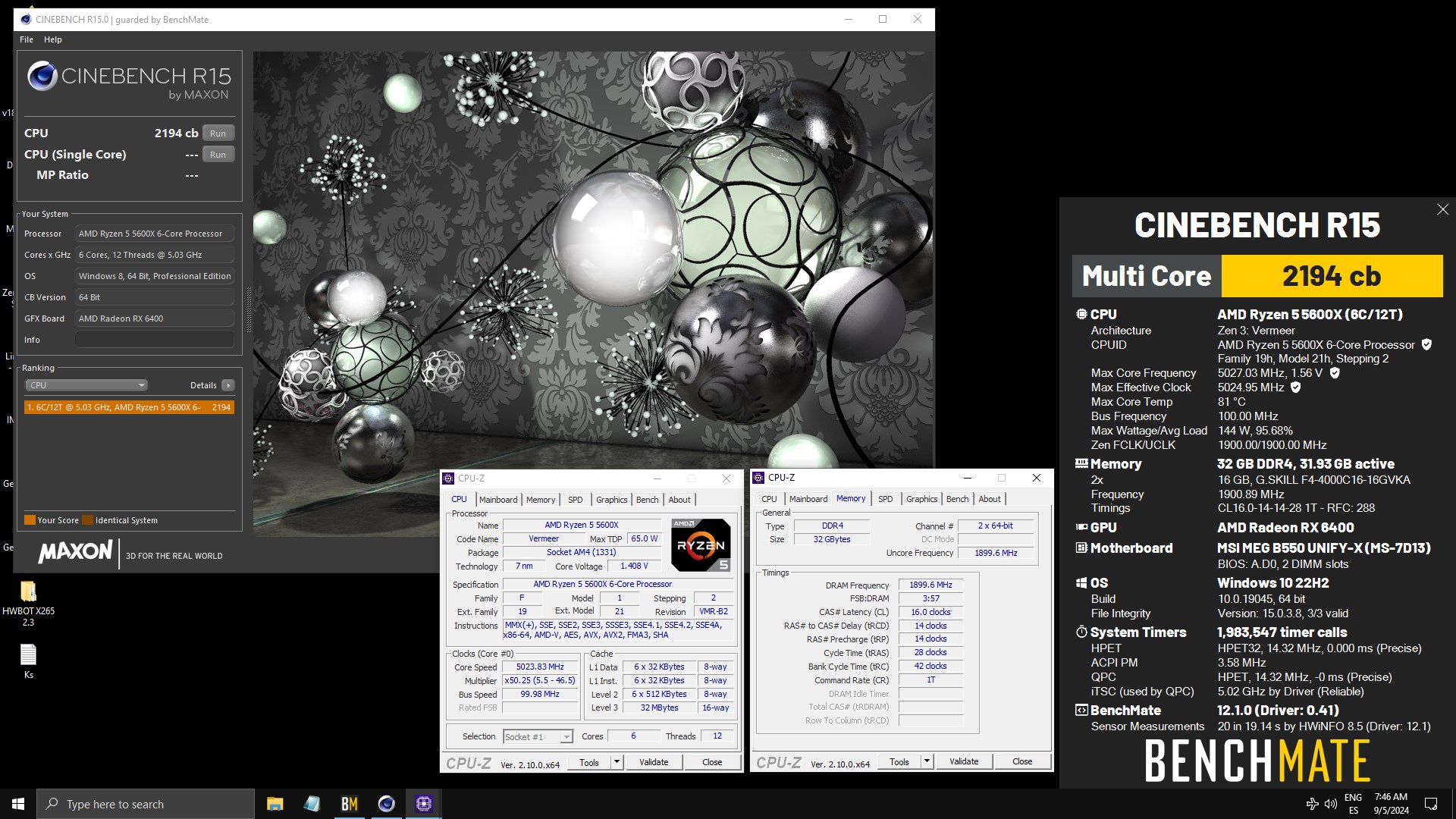Click the ENG ES language indicator
1456x819 pixels.
(x=1353, y=804)
